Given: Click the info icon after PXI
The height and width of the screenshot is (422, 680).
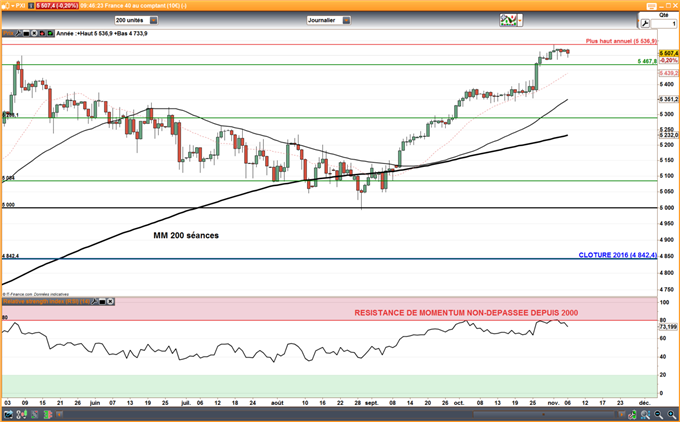Looking at the screenshot, I should 31,6.
